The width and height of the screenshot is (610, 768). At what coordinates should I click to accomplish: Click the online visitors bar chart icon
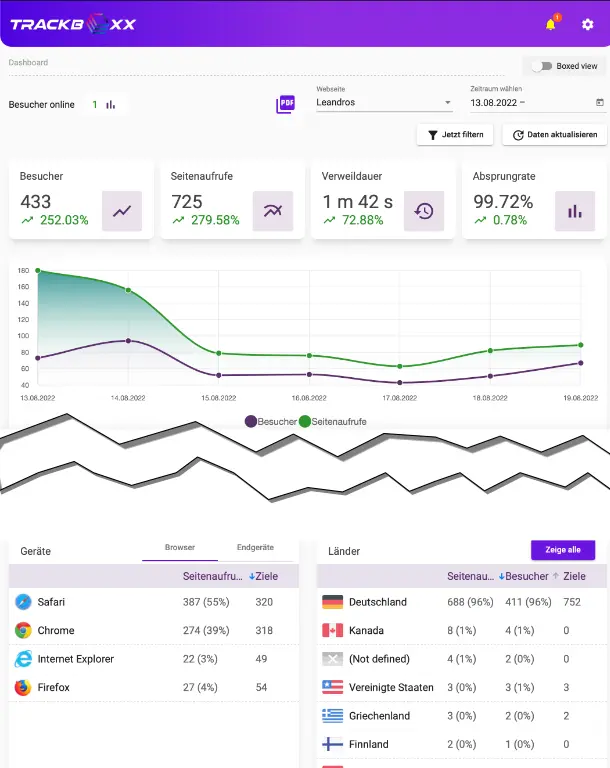pos(111,104)
